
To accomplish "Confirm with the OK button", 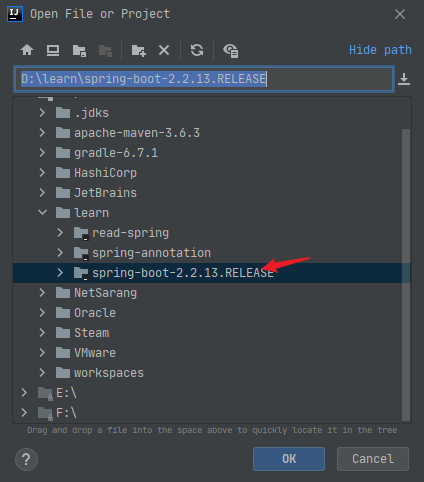I will click(x=289, y=459).
